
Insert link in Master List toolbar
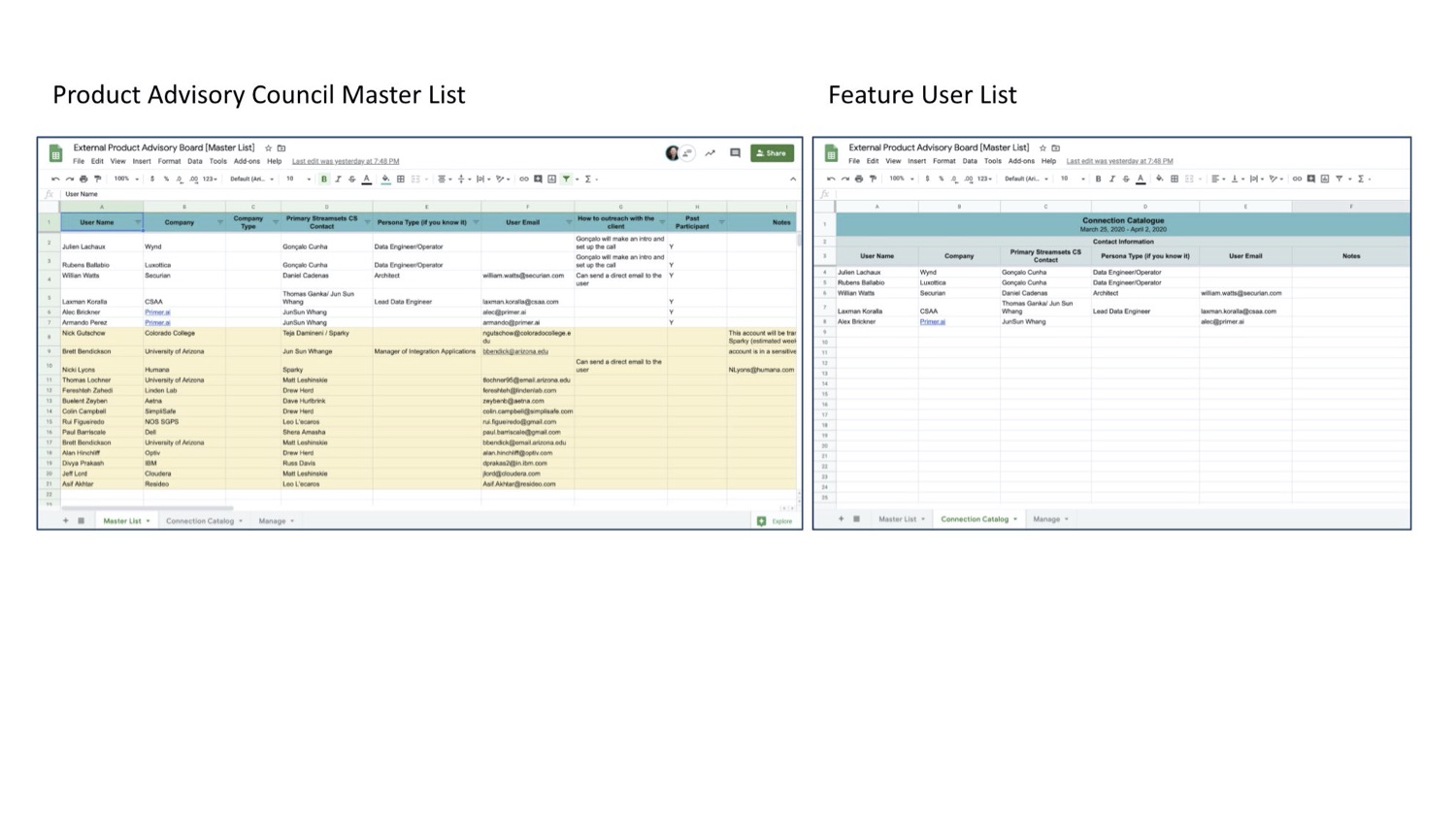pos(524,179)
